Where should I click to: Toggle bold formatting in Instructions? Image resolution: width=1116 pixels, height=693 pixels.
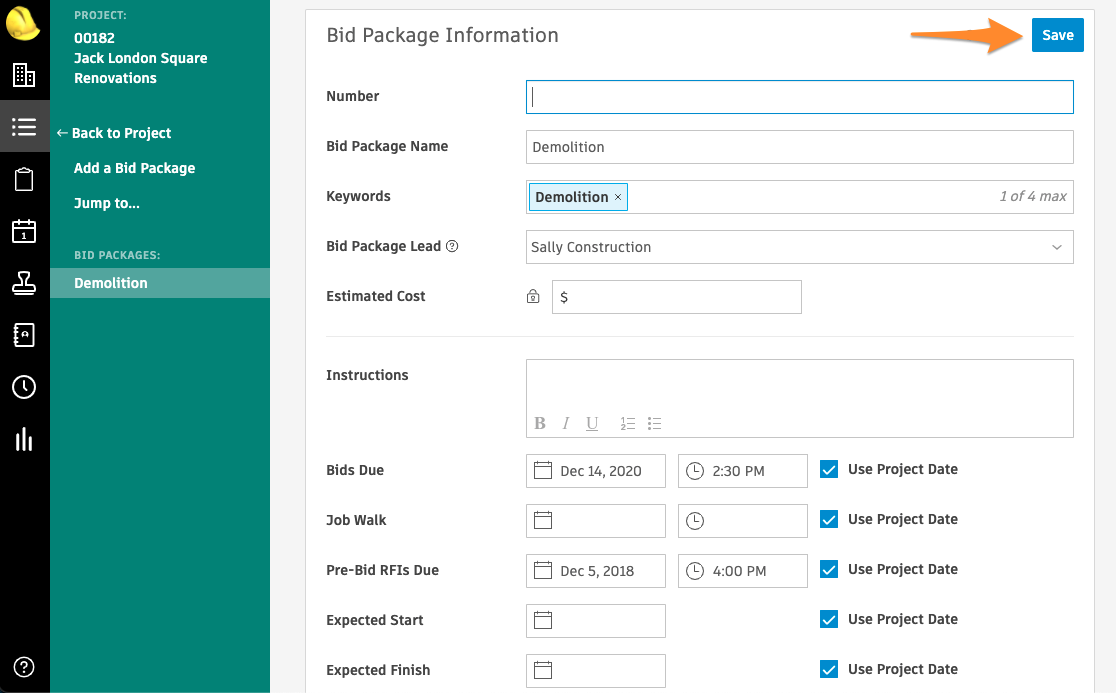click(540, 423)
